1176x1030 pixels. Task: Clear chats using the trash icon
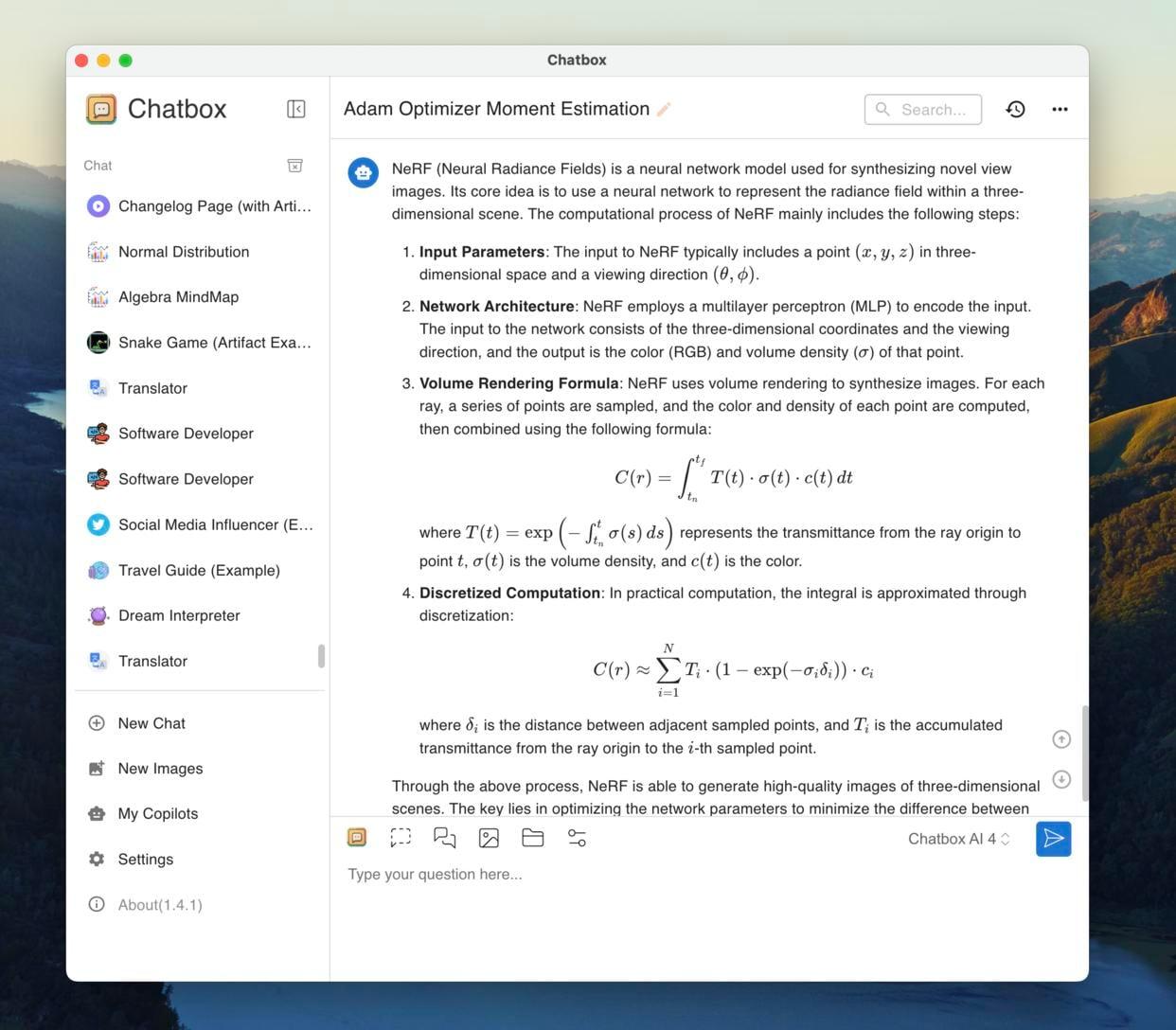point(295,165)
